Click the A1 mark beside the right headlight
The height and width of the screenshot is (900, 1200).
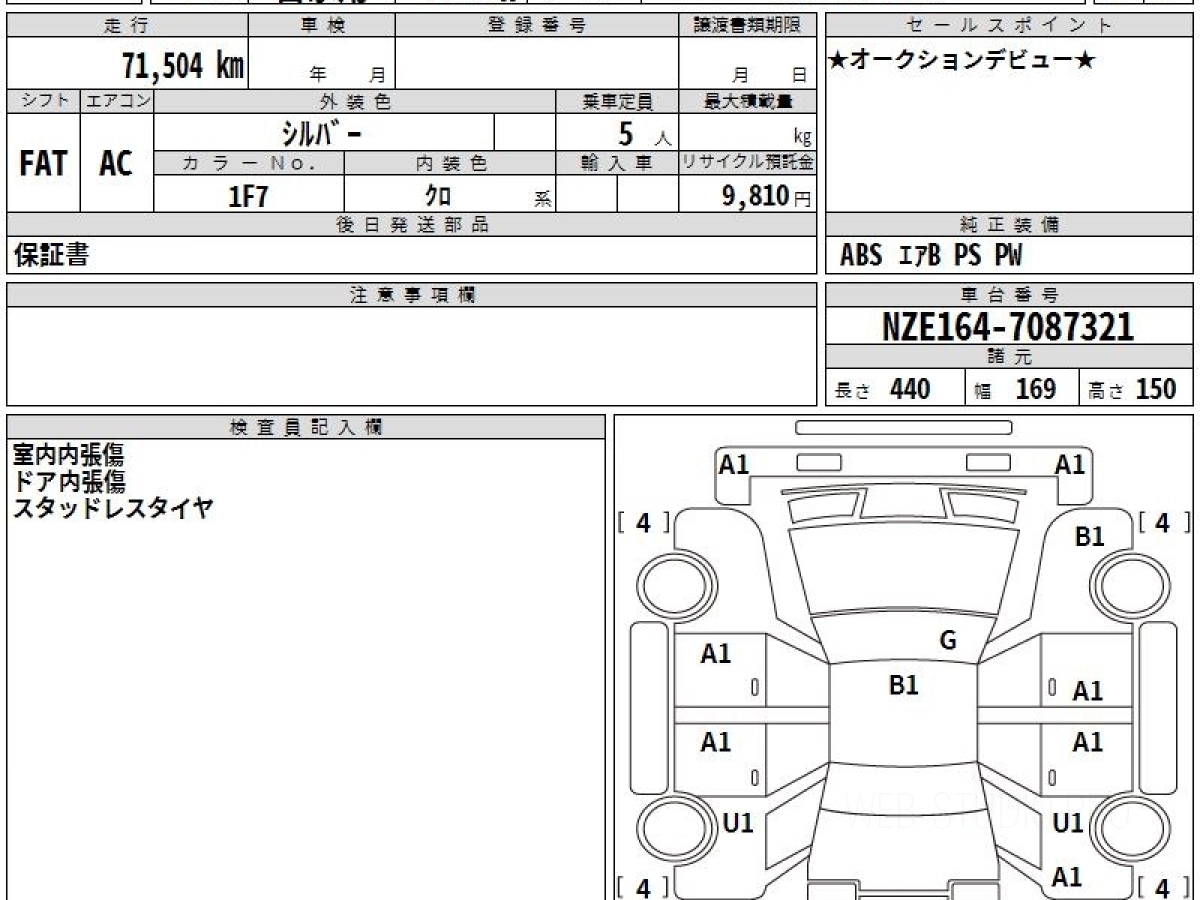pos(1070,464)
